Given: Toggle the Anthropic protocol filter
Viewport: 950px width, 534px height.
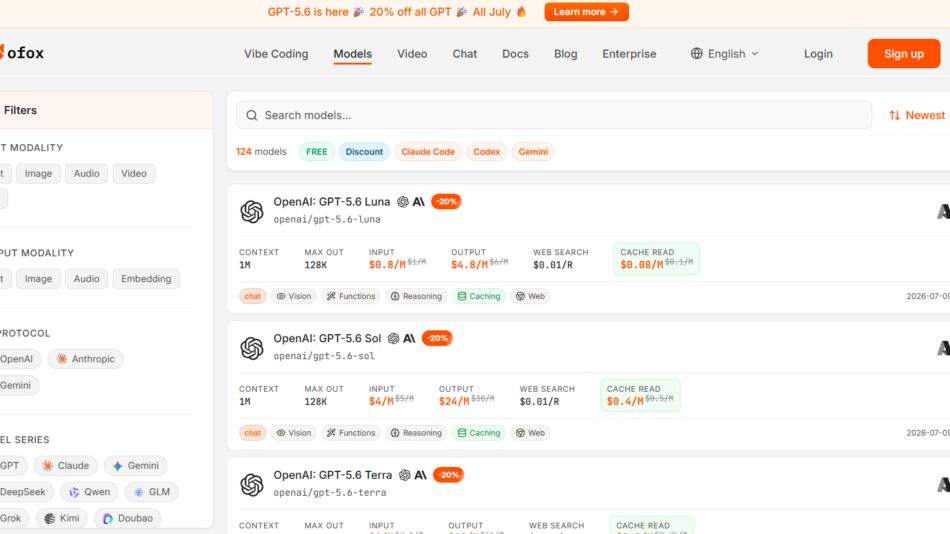Looking at the screenshot, I should (x=85, y=359).
